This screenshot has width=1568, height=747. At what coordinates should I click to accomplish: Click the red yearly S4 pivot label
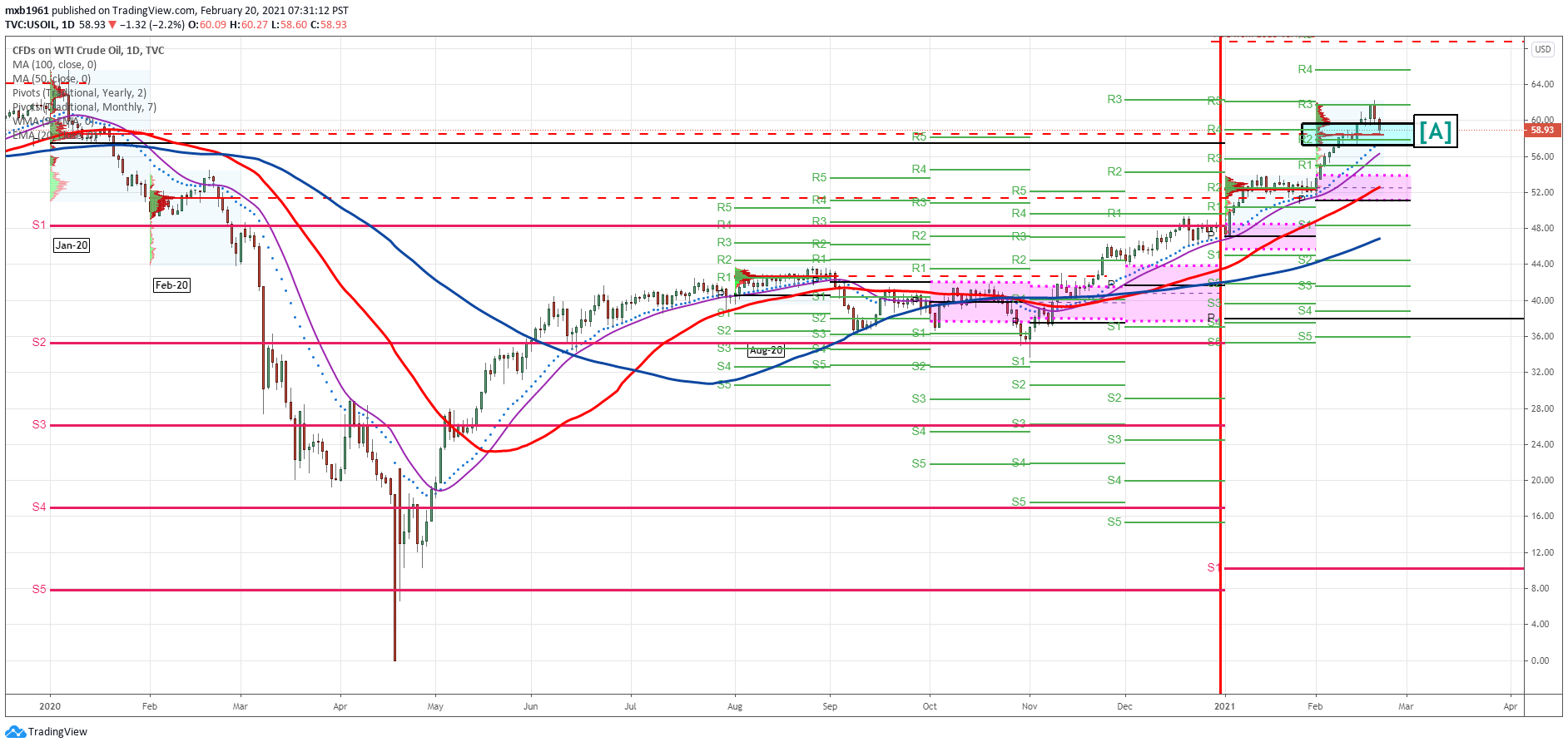coord(39,507)
